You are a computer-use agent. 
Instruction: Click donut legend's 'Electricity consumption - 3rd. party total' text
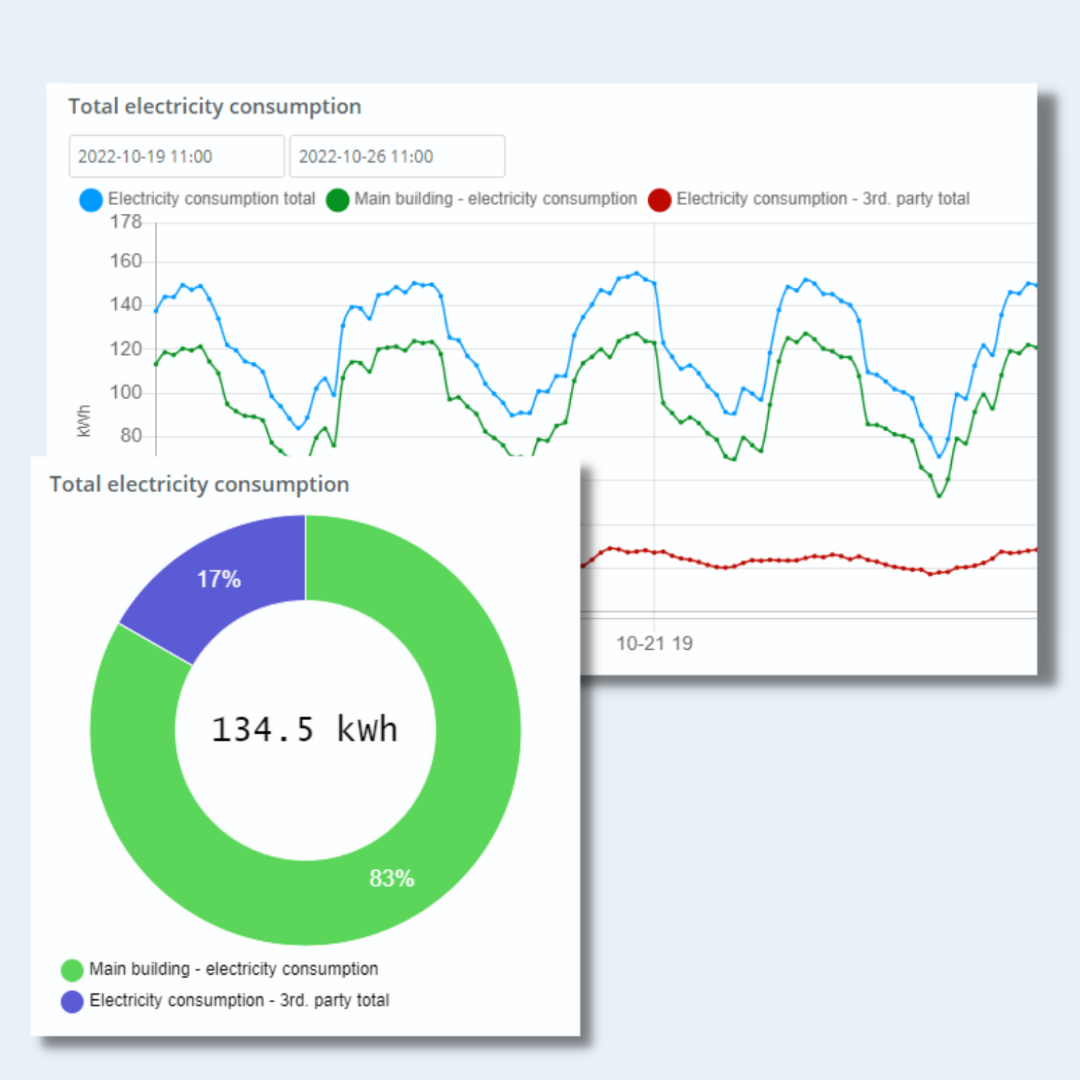(x=239, y=1000)
